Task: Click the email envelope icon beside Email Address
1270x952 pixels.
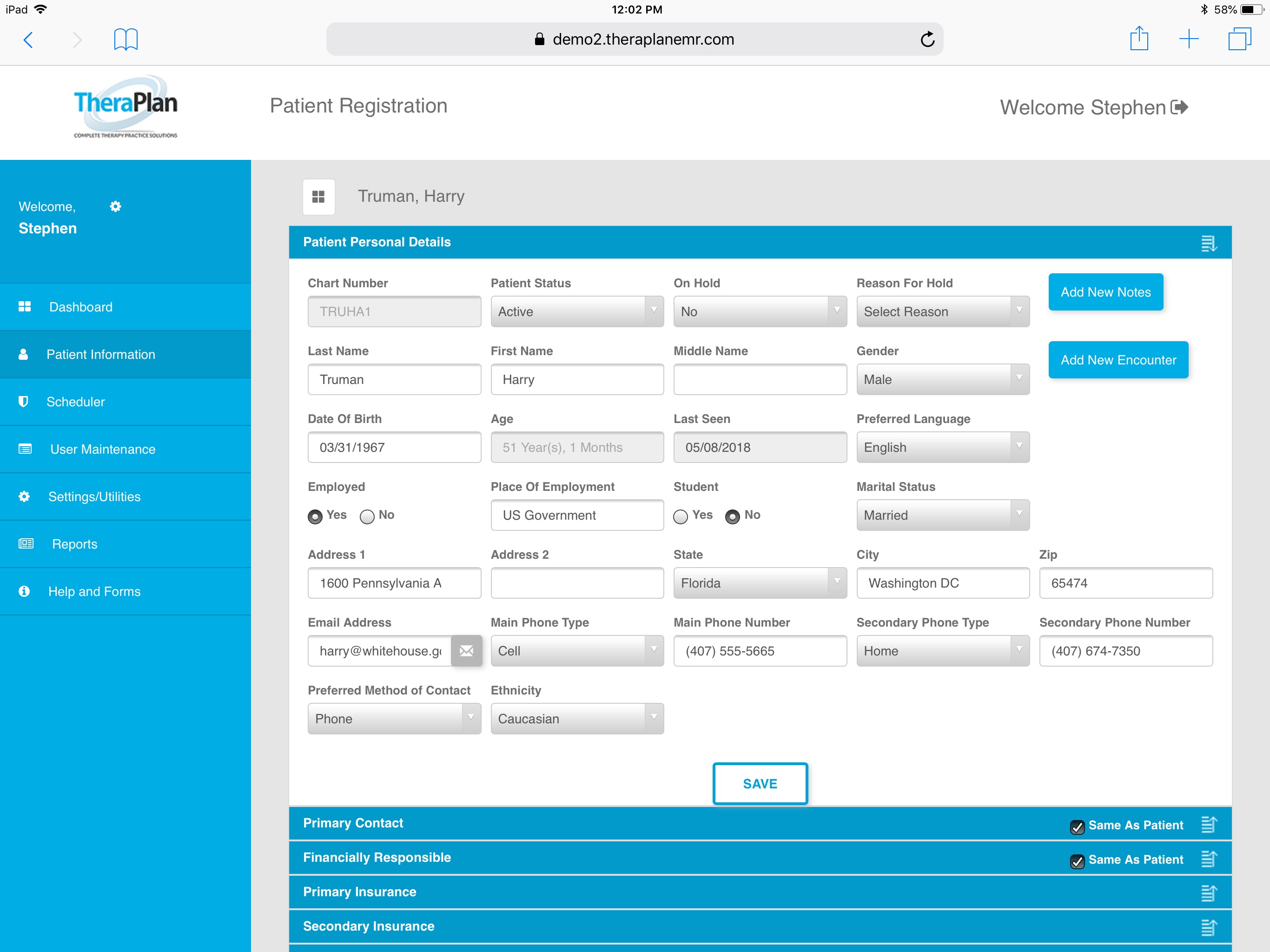Action: coord(466,651)
